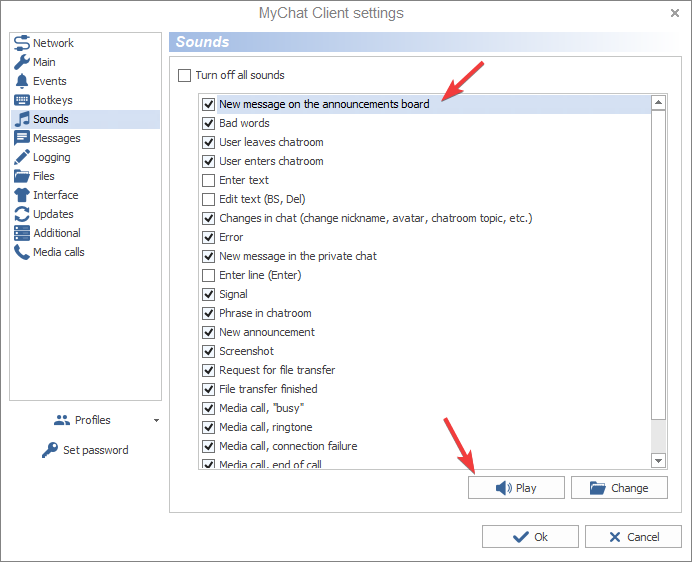The height and width of the screenshot is (562, 692).
Task: Confirm settings with the Ok button
Action: 530,537
